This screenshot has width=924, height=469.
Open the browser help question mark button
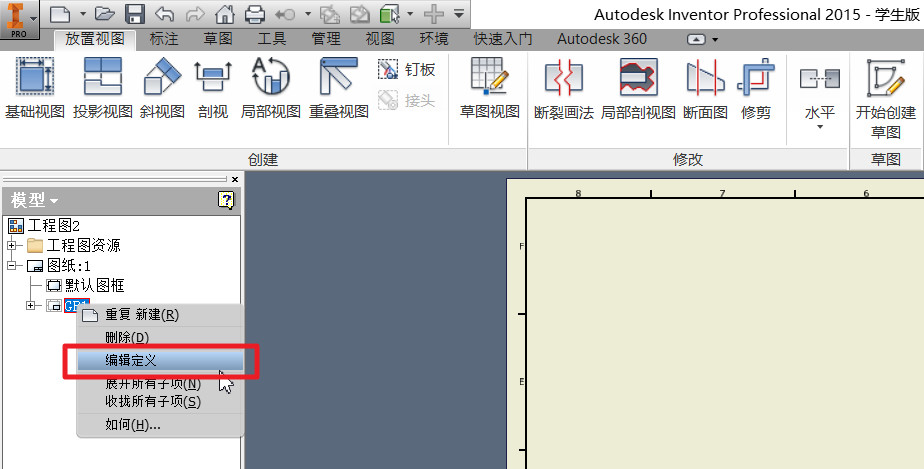(x=226, y=200)
